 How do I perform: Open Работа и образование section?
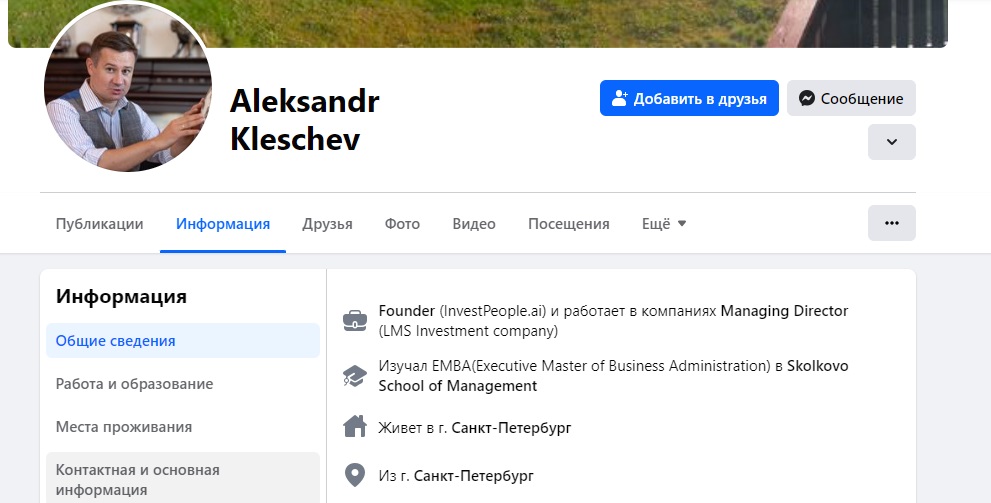click(x=134, y=384)
